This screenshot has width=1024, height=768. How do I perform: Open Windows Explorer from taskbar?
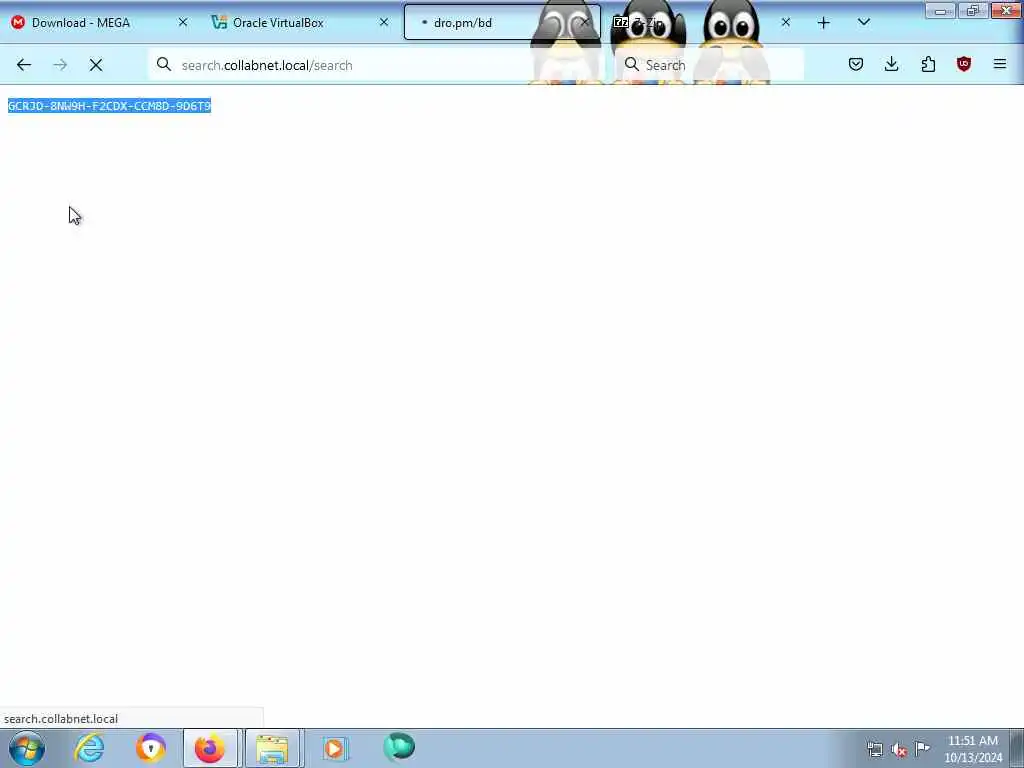pos(272,748)
